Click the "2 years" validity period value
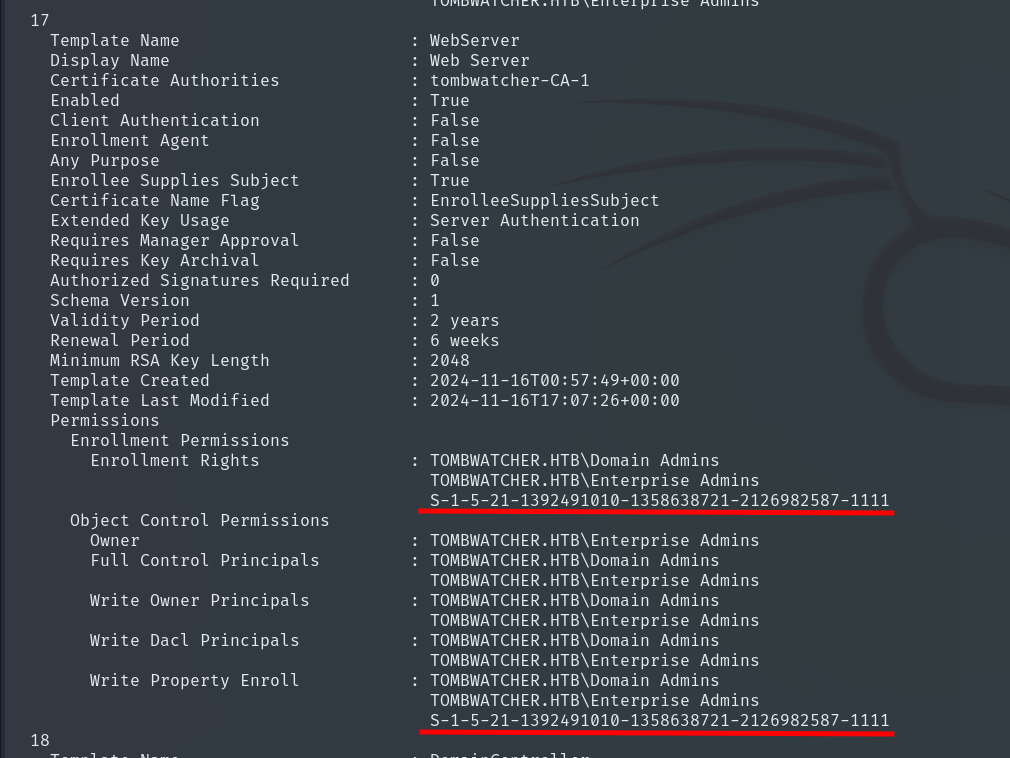 [x=464, y=321]
